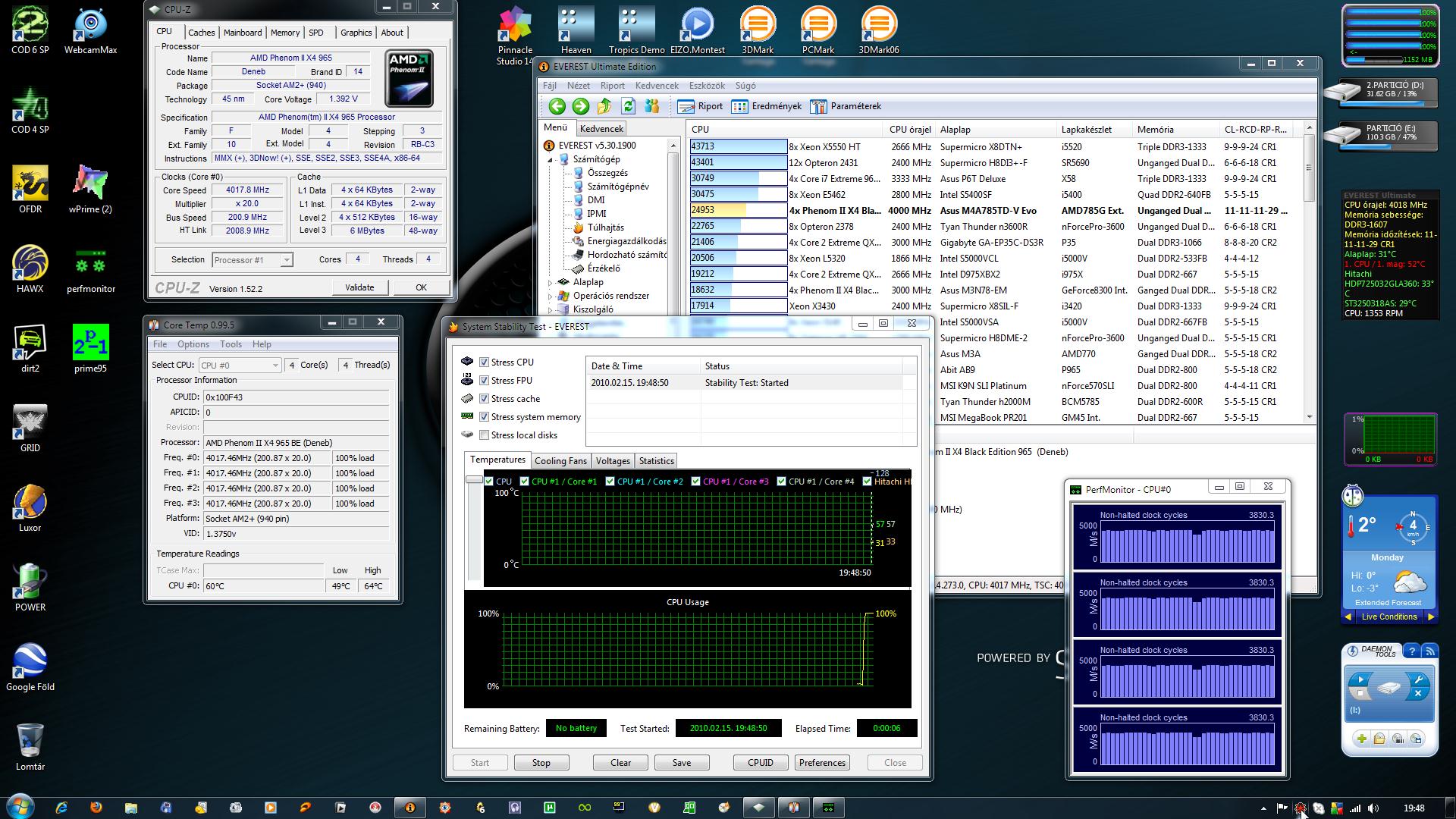Click the CPUID button
1456x819 pixels.
pyautogui.click(x=761, y=763)
